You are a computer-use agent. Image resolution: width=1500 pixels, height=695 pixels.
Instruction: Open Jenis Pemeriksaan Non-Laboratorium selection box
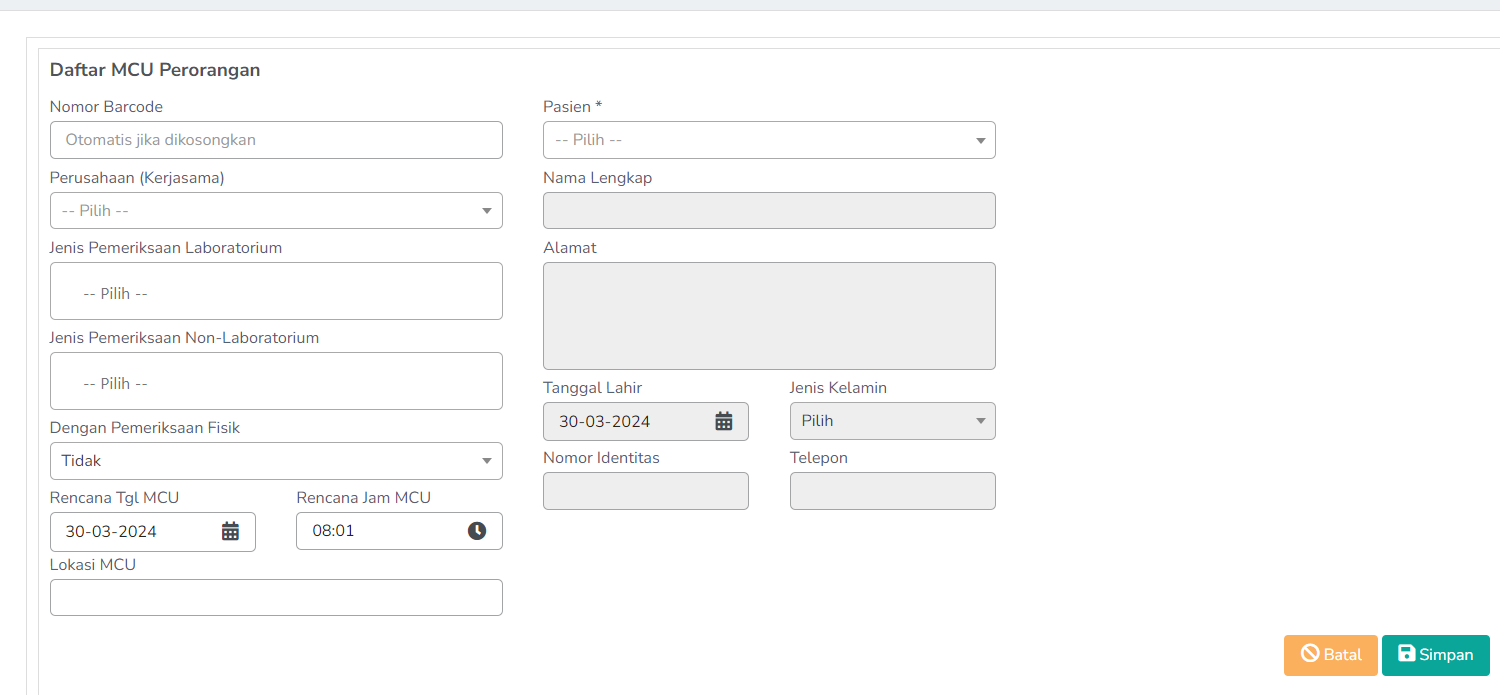[x=276, y=381]
